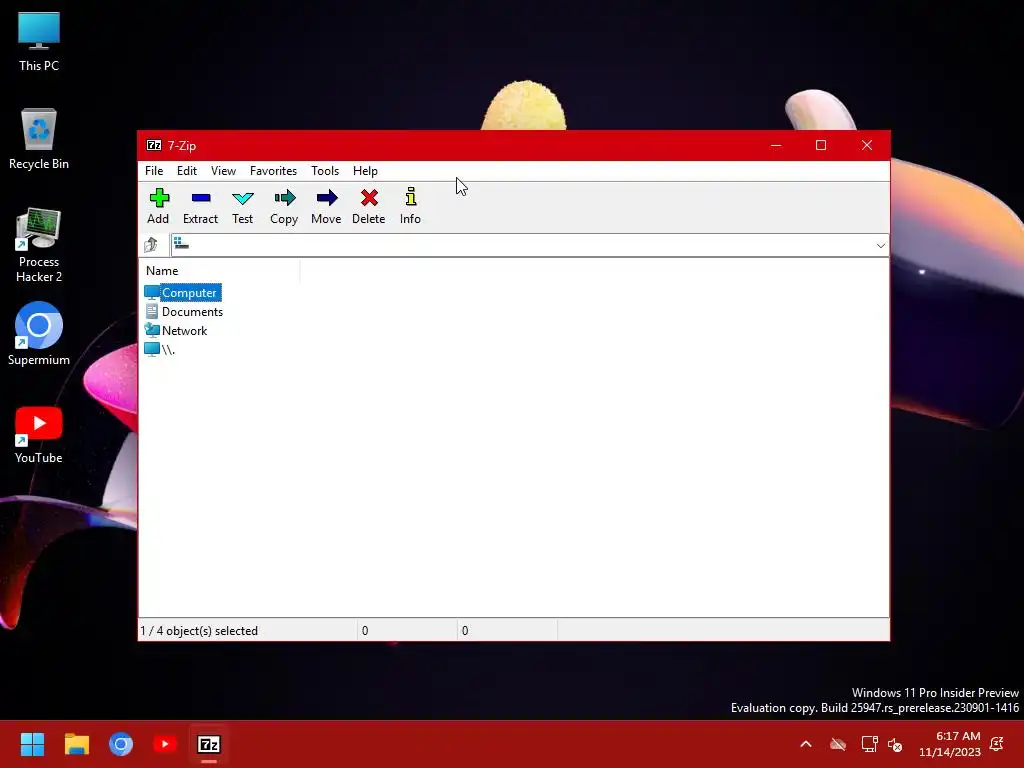Open the taskbar clock and date
Viewport: 1024px width, 768px height.
click(x=950, y=744)
